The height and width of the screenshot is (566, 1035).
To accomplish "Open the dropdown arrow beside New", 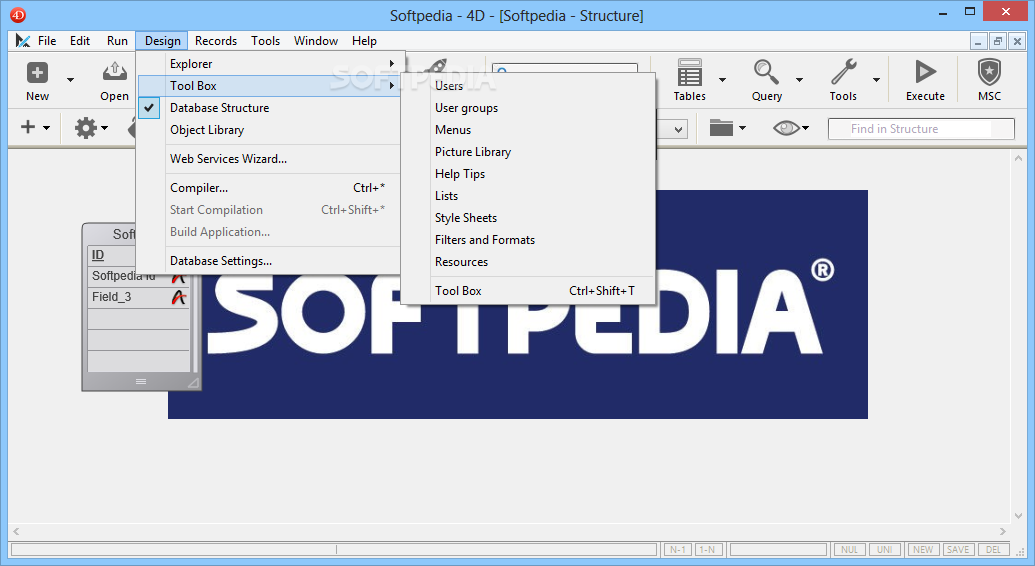I will pyautogui.click(x=70, y=80).
